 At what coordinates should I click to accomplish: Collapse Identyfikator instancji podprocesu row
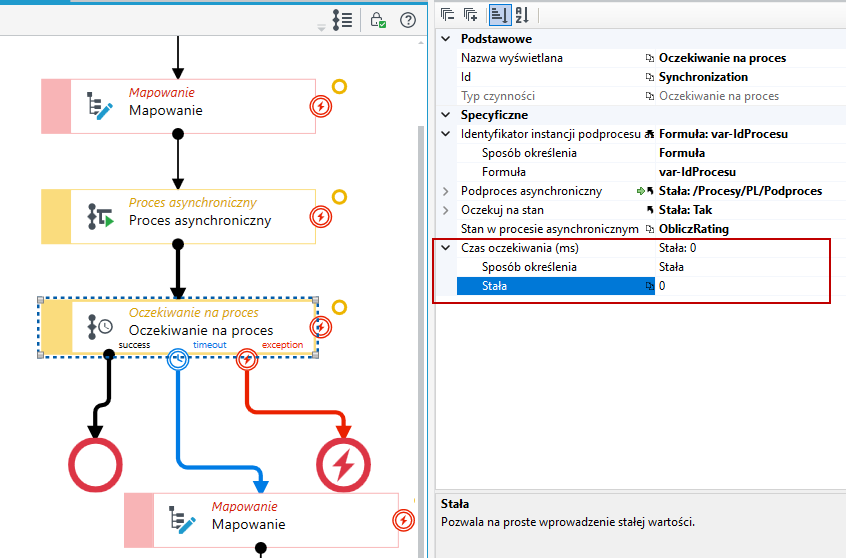[446, 134]
